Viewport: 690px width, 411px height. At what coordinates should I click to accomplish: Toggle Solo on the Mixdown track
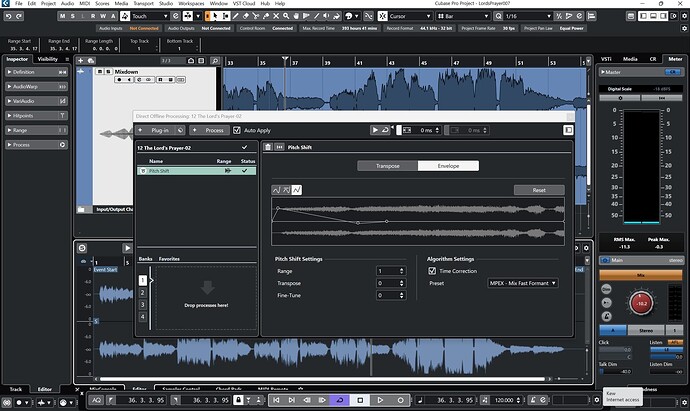108,71
